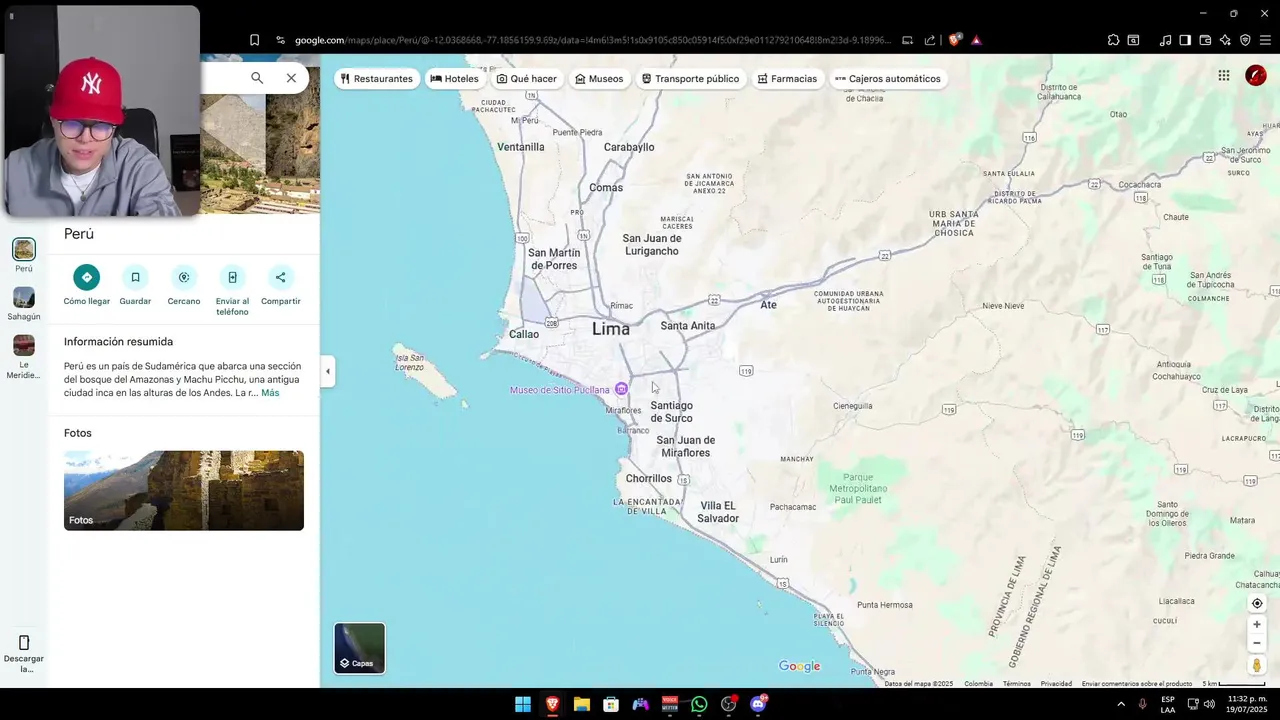Click the install app icon in address bar
Screen dimensions: 1280x720
(907, 40)
